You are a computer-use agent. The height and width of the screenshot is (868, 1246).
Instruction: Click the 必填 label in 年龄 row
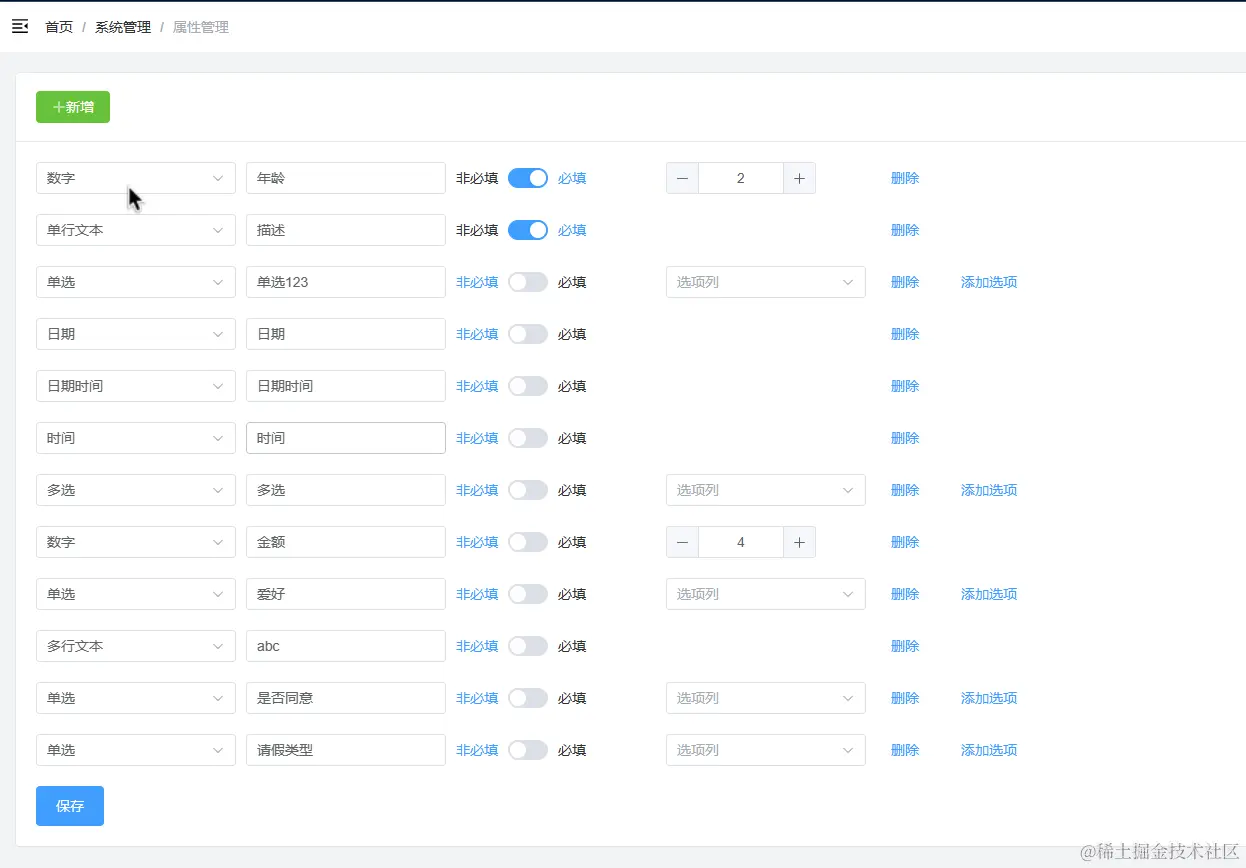coord(572,178)
